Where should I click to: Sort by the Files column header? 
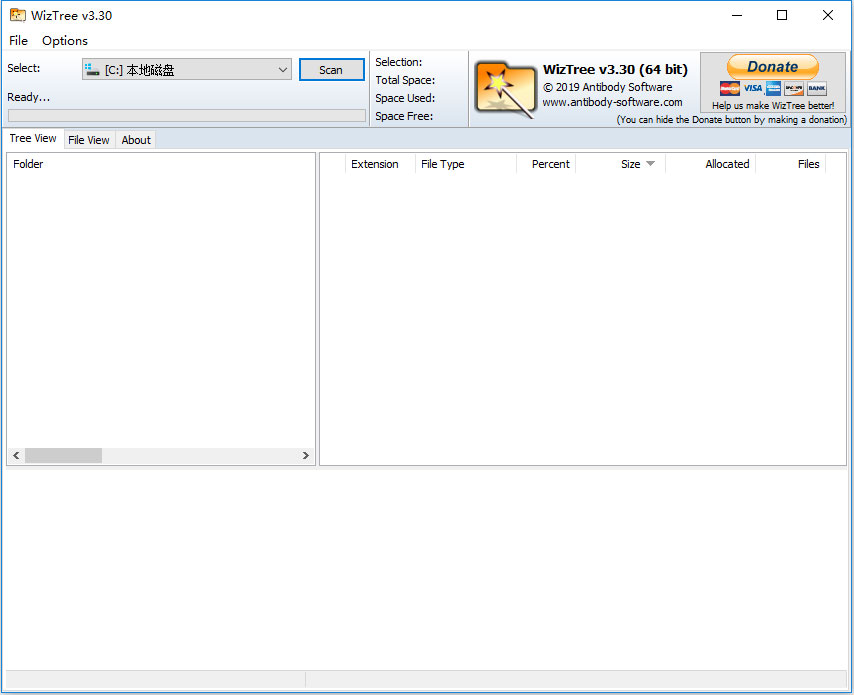791,164
